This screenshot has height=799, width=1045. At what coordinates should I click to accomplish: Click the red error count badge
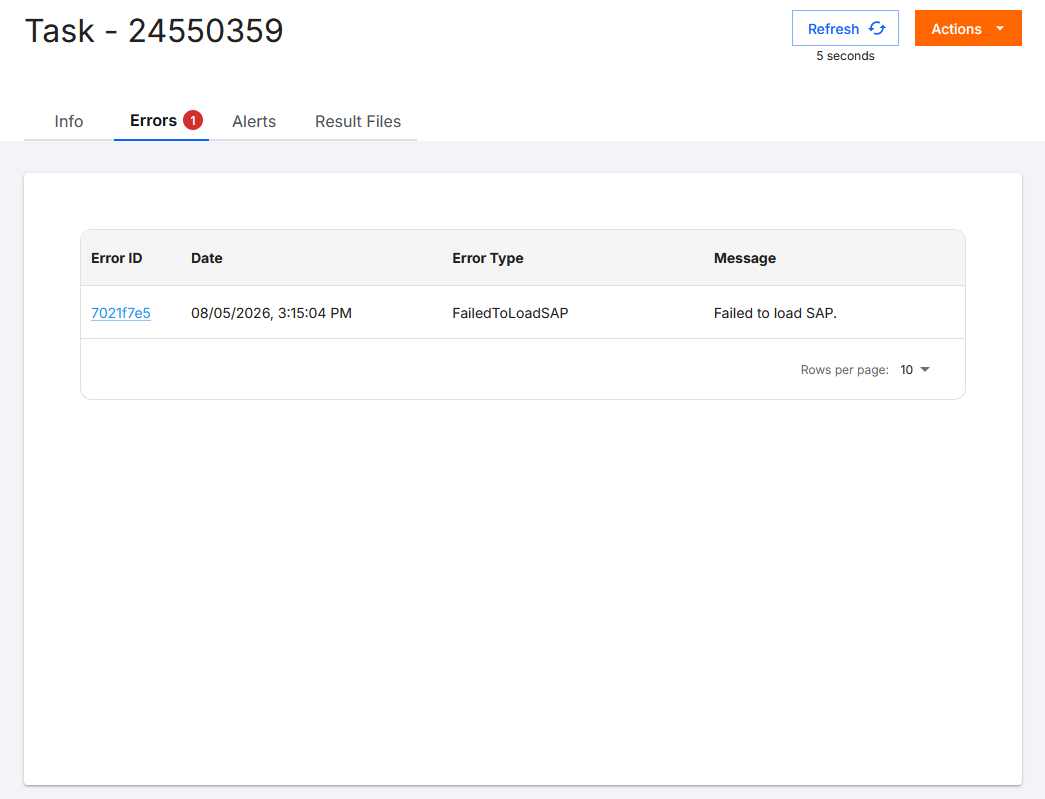pyautogui.click(x=193, y=120)
